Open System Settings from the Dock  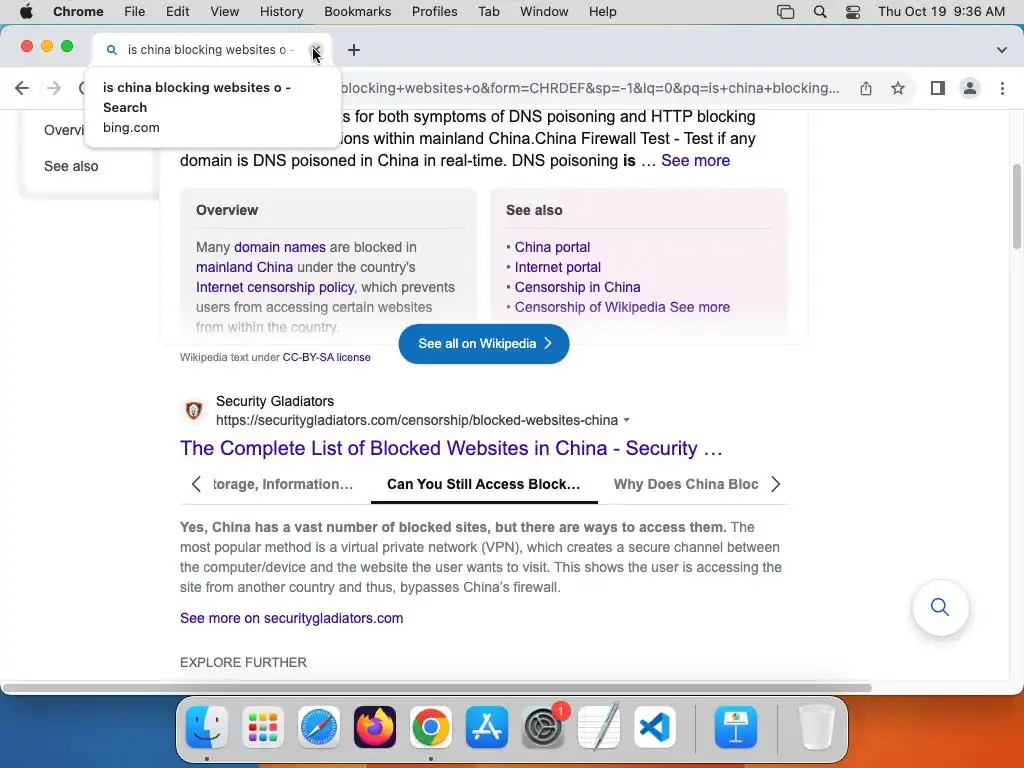tap(543, 728)
